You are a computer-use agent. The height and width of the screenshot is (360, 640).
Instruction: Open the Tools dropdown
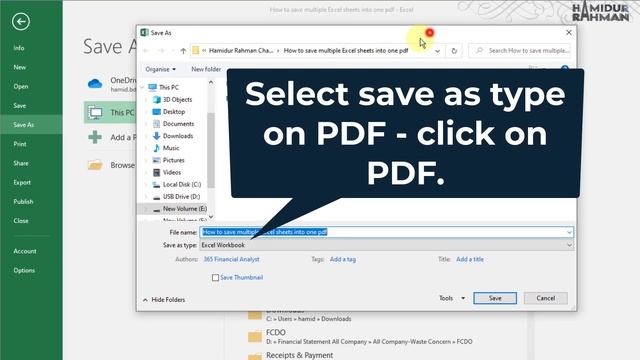coord(452,298)
